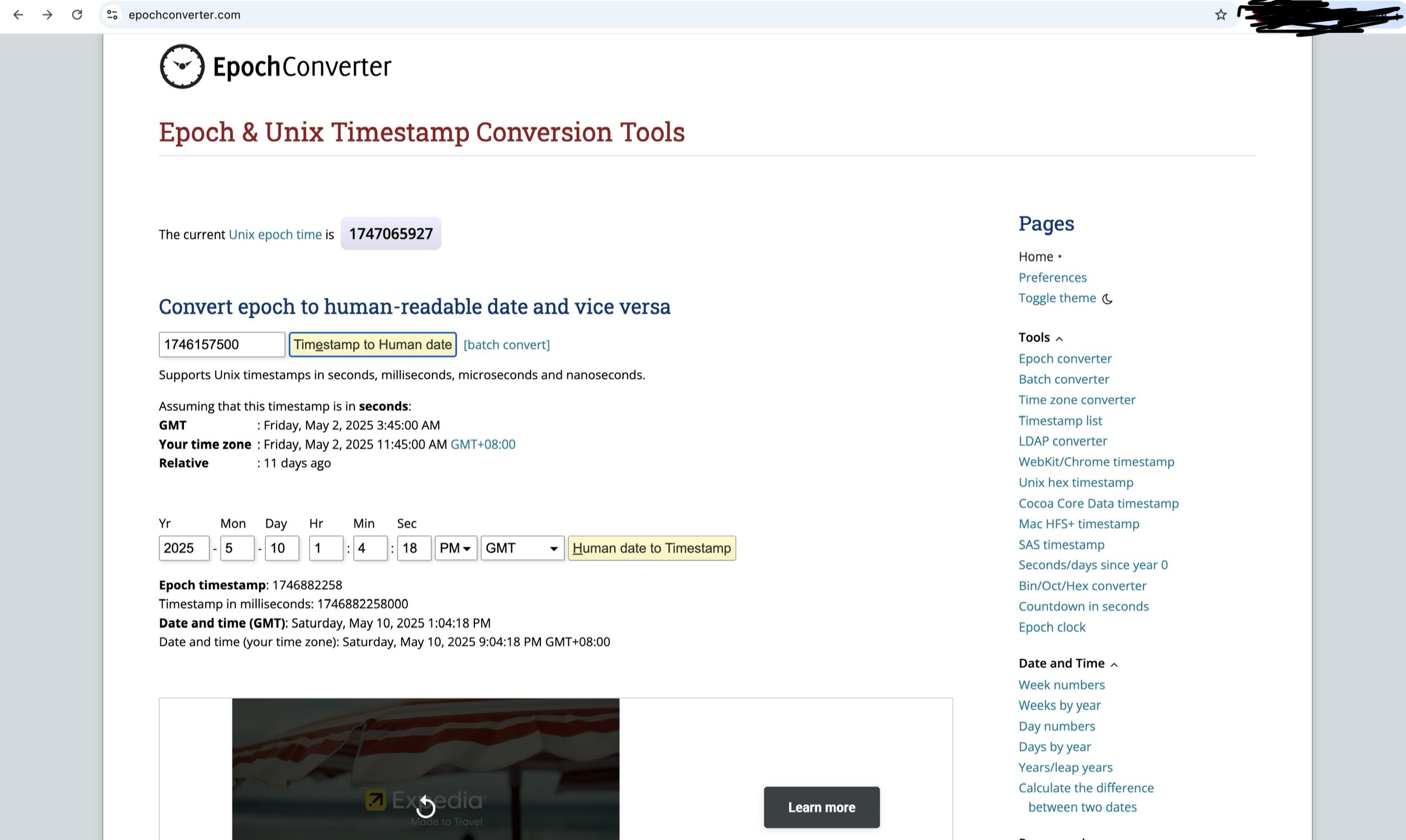
Task: Open the batch convert link
Action: tap(507, 345)
